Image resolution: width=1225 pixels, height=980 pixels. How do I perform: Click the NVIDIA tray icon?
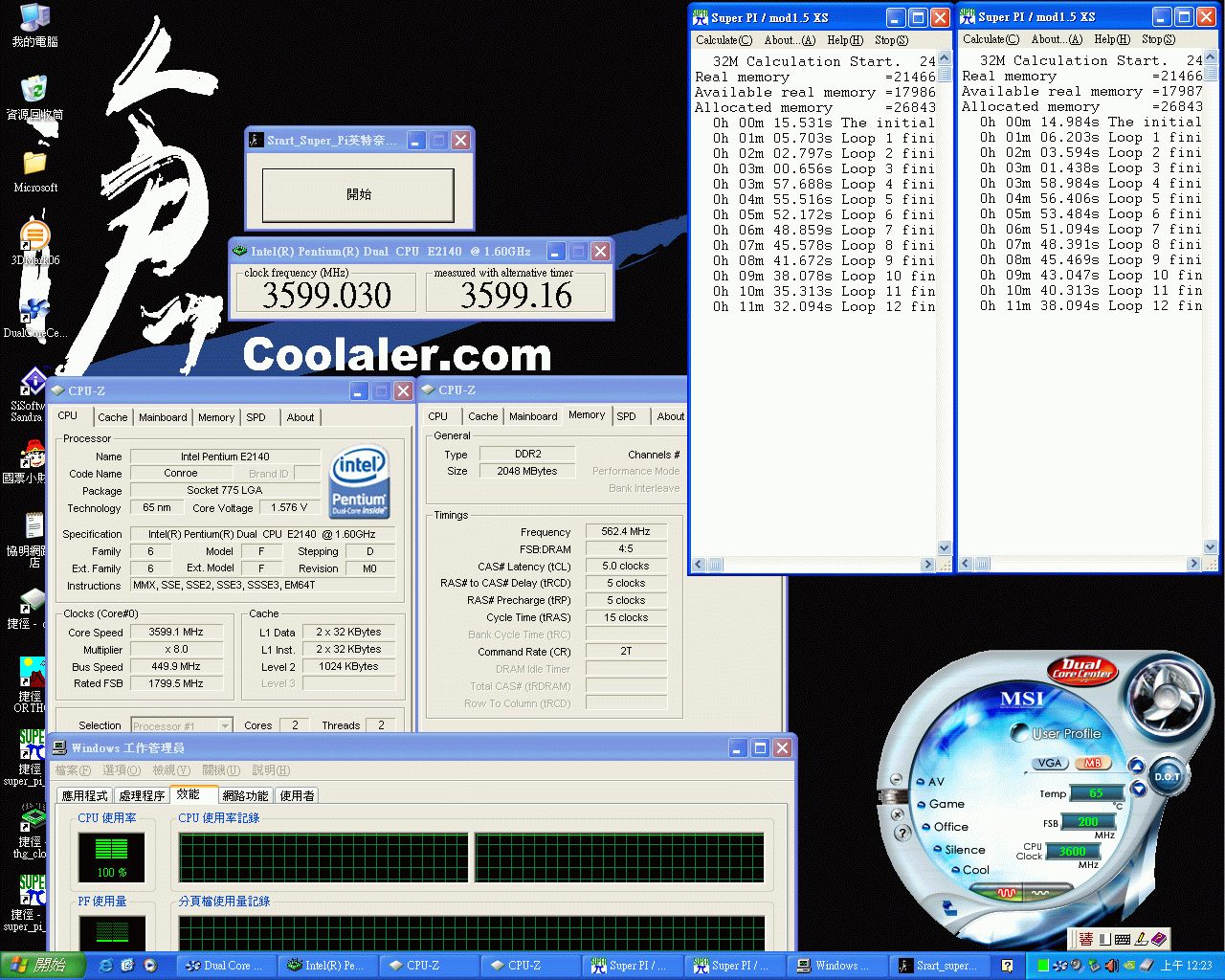[1129, 966]
